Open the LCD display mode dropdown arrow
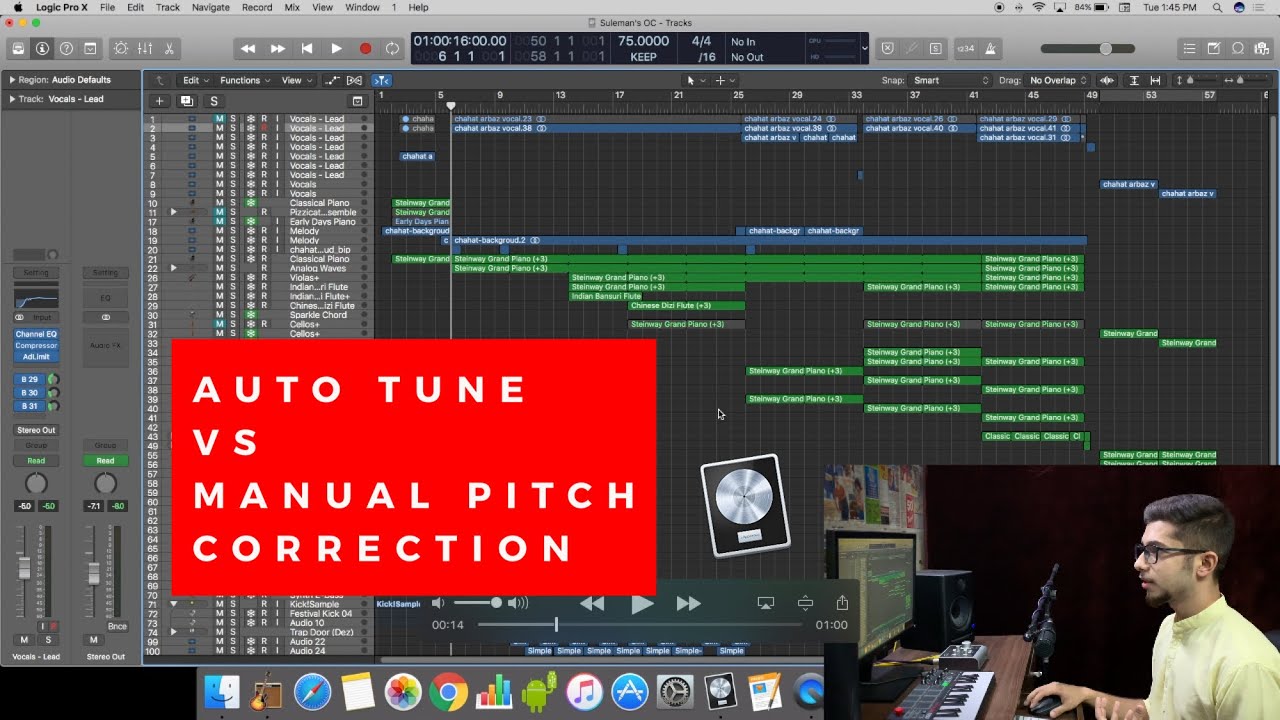The height and width of the screenshot is (720, 1280). pos(864,47)
